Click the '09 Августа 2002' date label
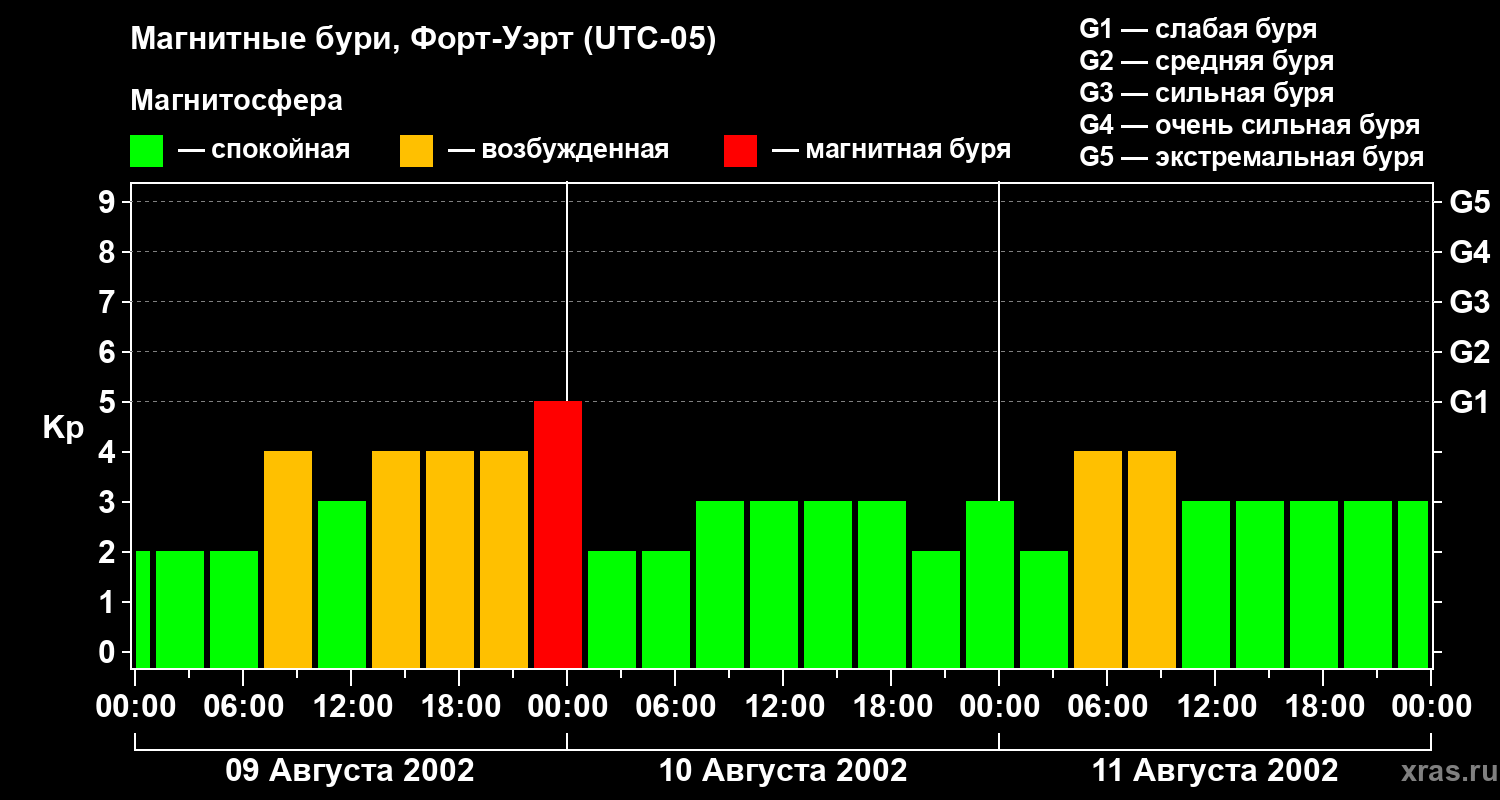Viewport: 1500px width, 800px height. 350,770
